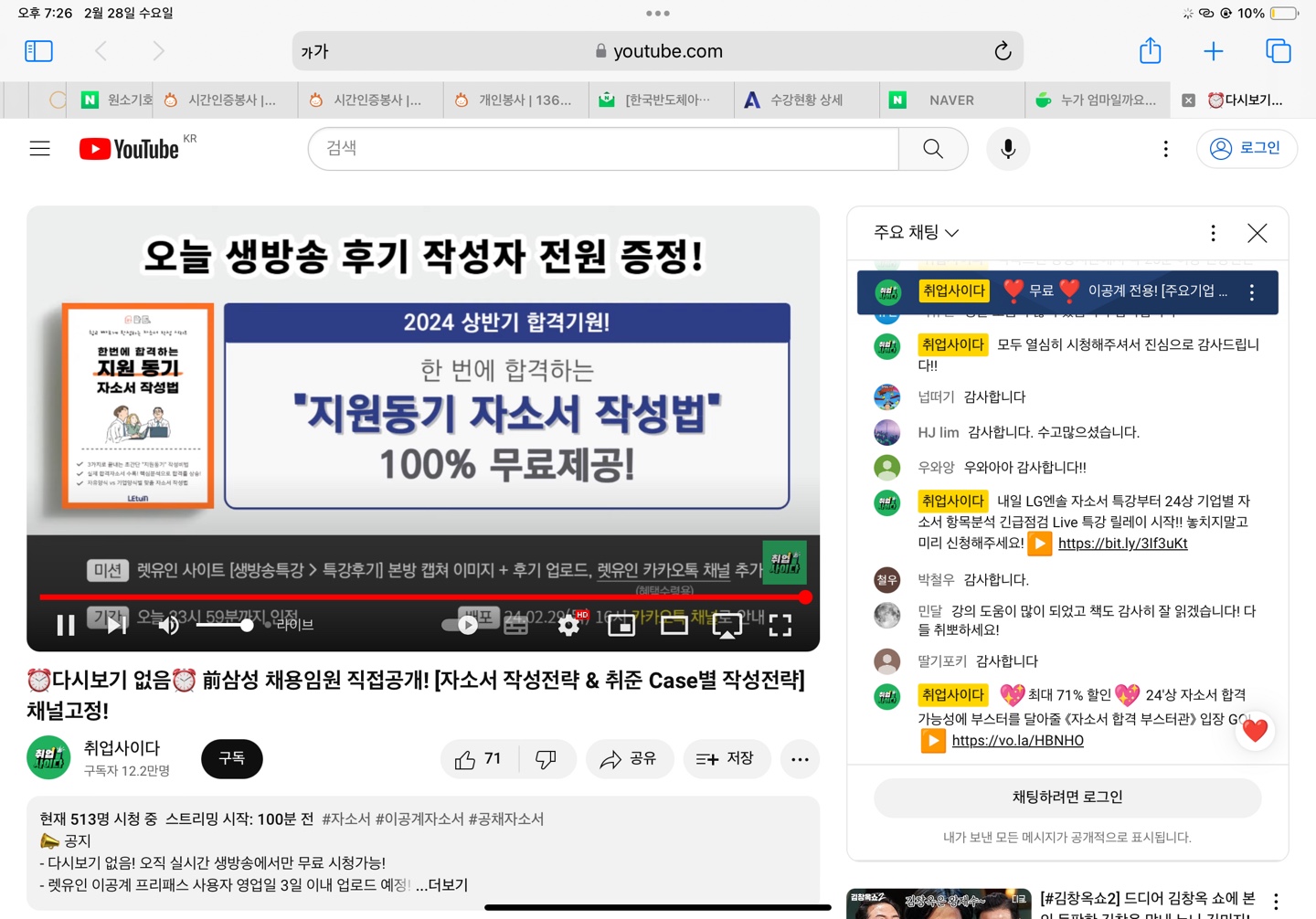The image size is (1316, 919).
Task: Pause the live video
Action: point(66,625)
